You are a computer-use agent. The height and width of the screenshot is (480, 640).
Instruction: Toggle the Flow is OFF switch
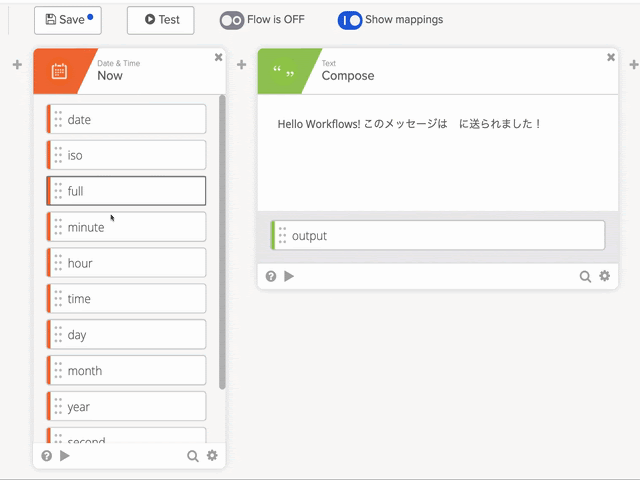[232, 20]
